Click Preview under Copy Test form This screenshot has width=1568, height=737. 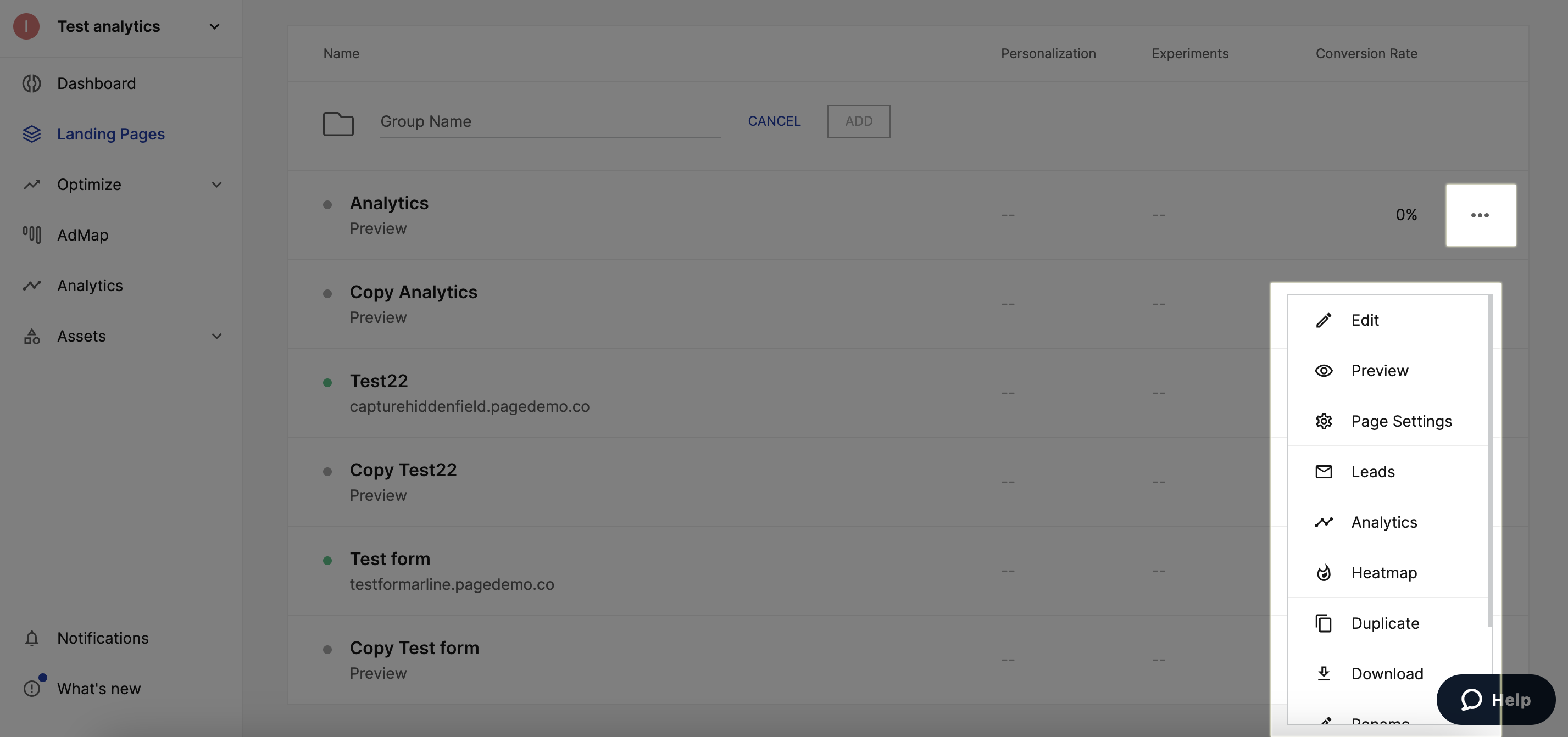tap(378, 673)
